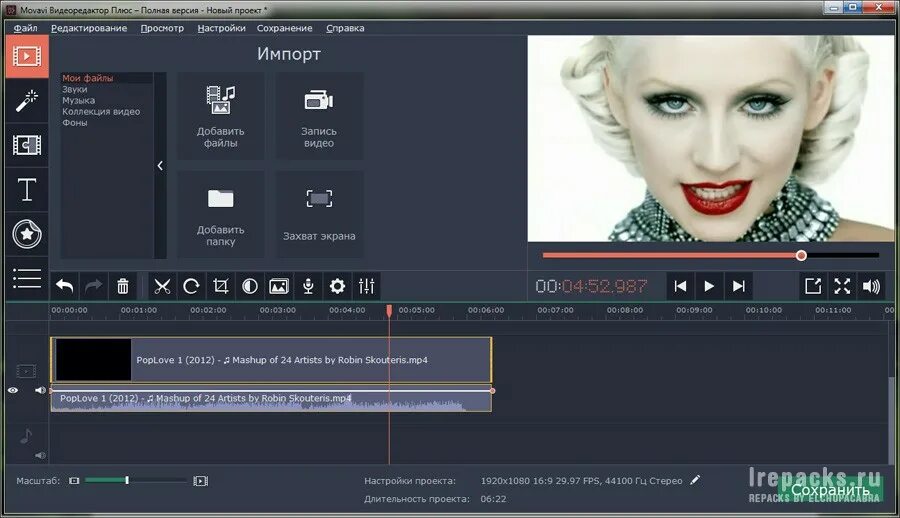Image resolution: width=900 pixels, height=518 pixels.
Task: Undo the last action
Action: pos(64,286)
